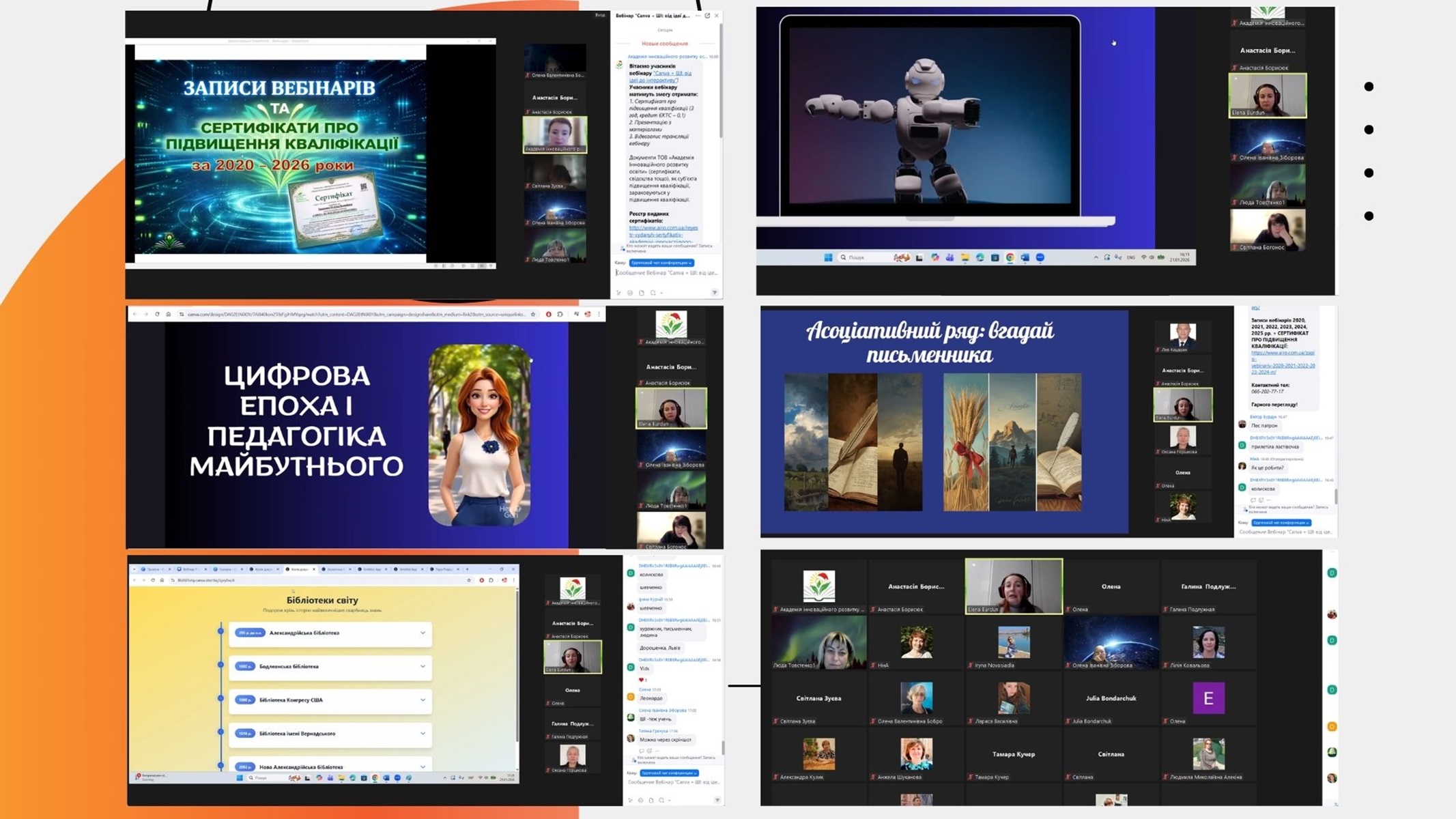Screen dimensions: 1456x819
Task: Click ENG language indicator in robot slide taskbar
Action: tap(1131, 257)
